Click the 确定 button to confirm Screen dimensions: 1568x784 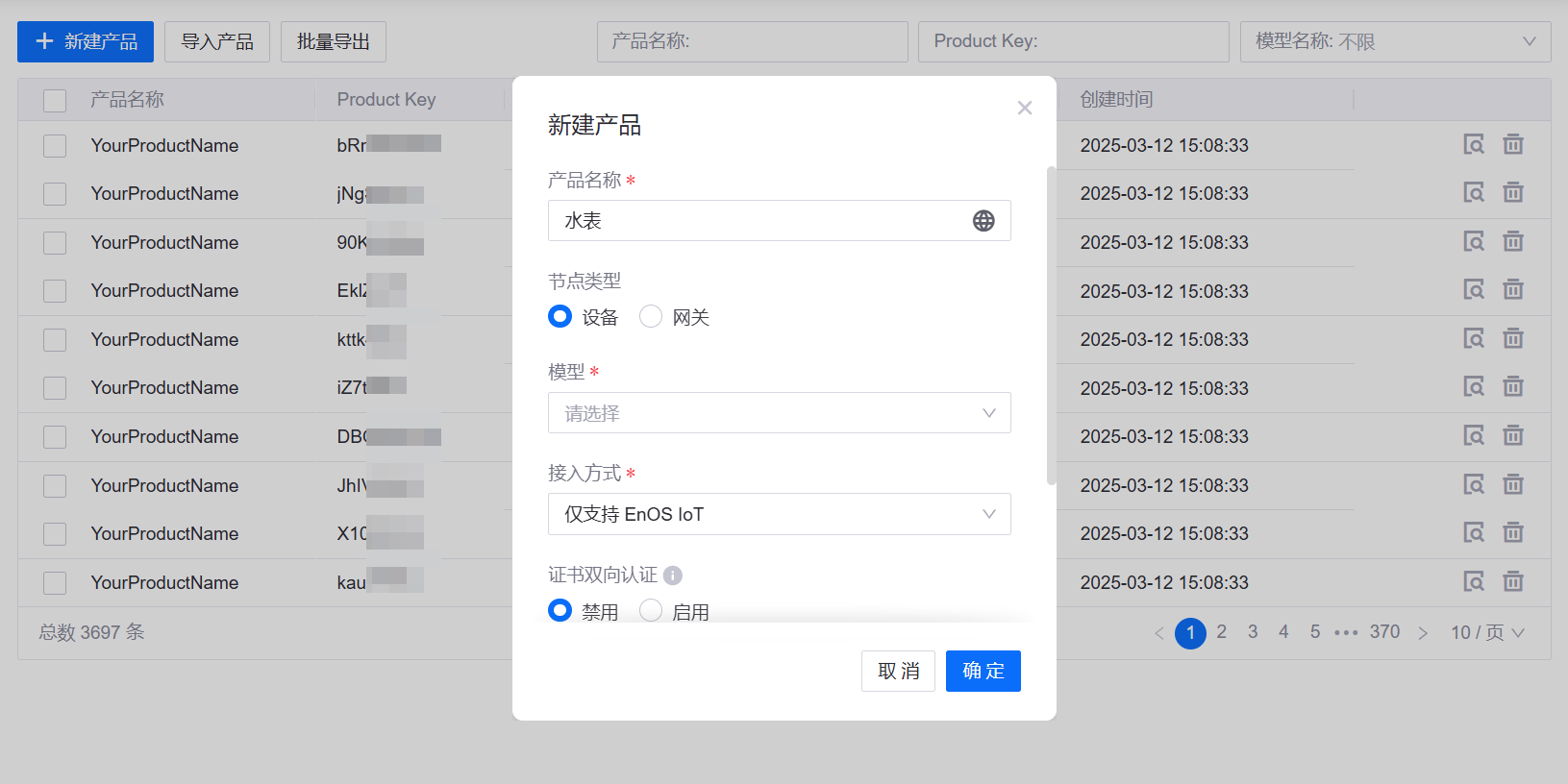[983, 671]
